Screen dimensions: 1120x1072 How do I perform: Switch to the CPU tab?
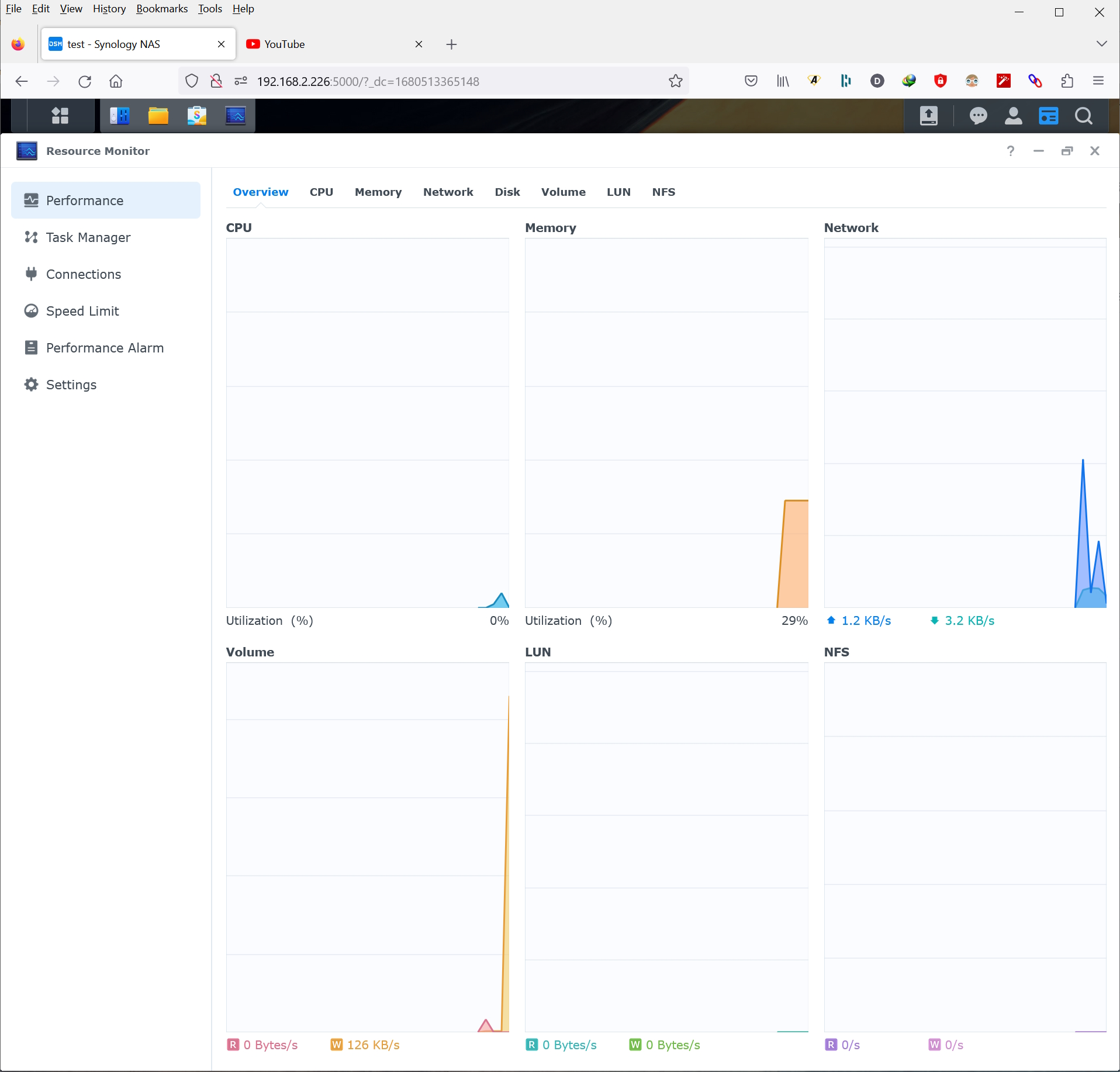321,192
